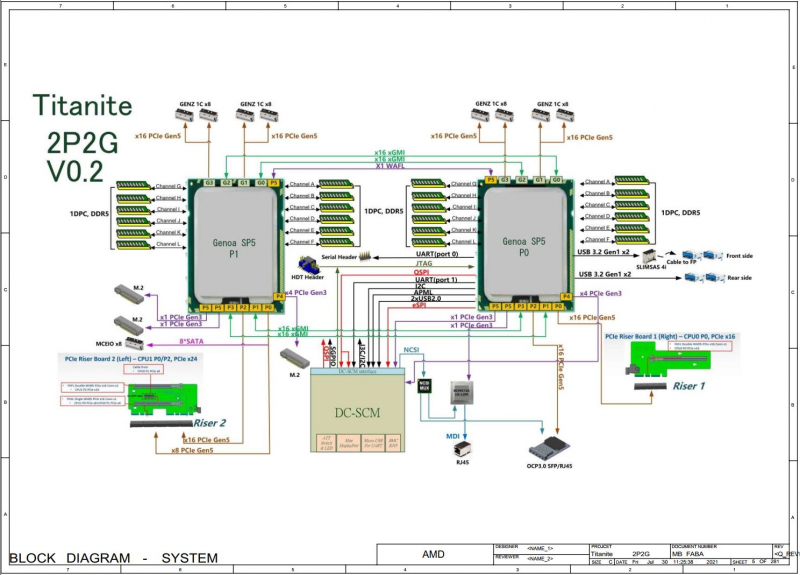Click the P4 port on Genoa P0
Image resolution: width=800 pixels, height=575 pixels.
[565, 296]
